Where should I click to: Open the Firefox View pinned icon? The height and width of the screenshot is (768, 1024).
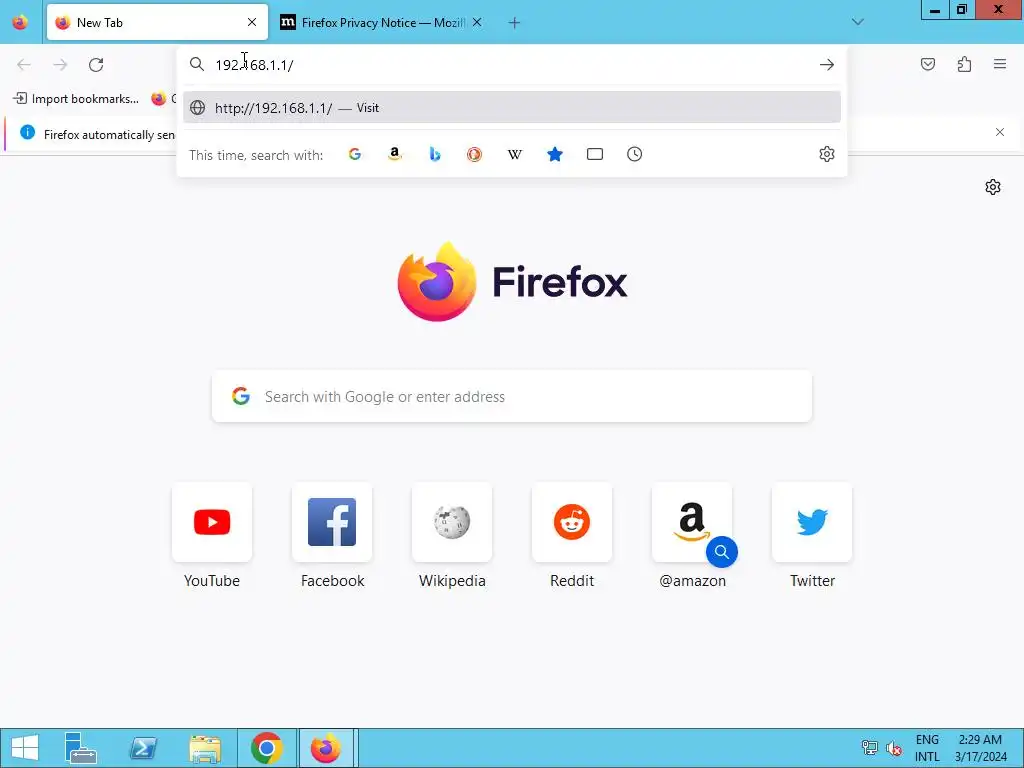coord(20,22)
